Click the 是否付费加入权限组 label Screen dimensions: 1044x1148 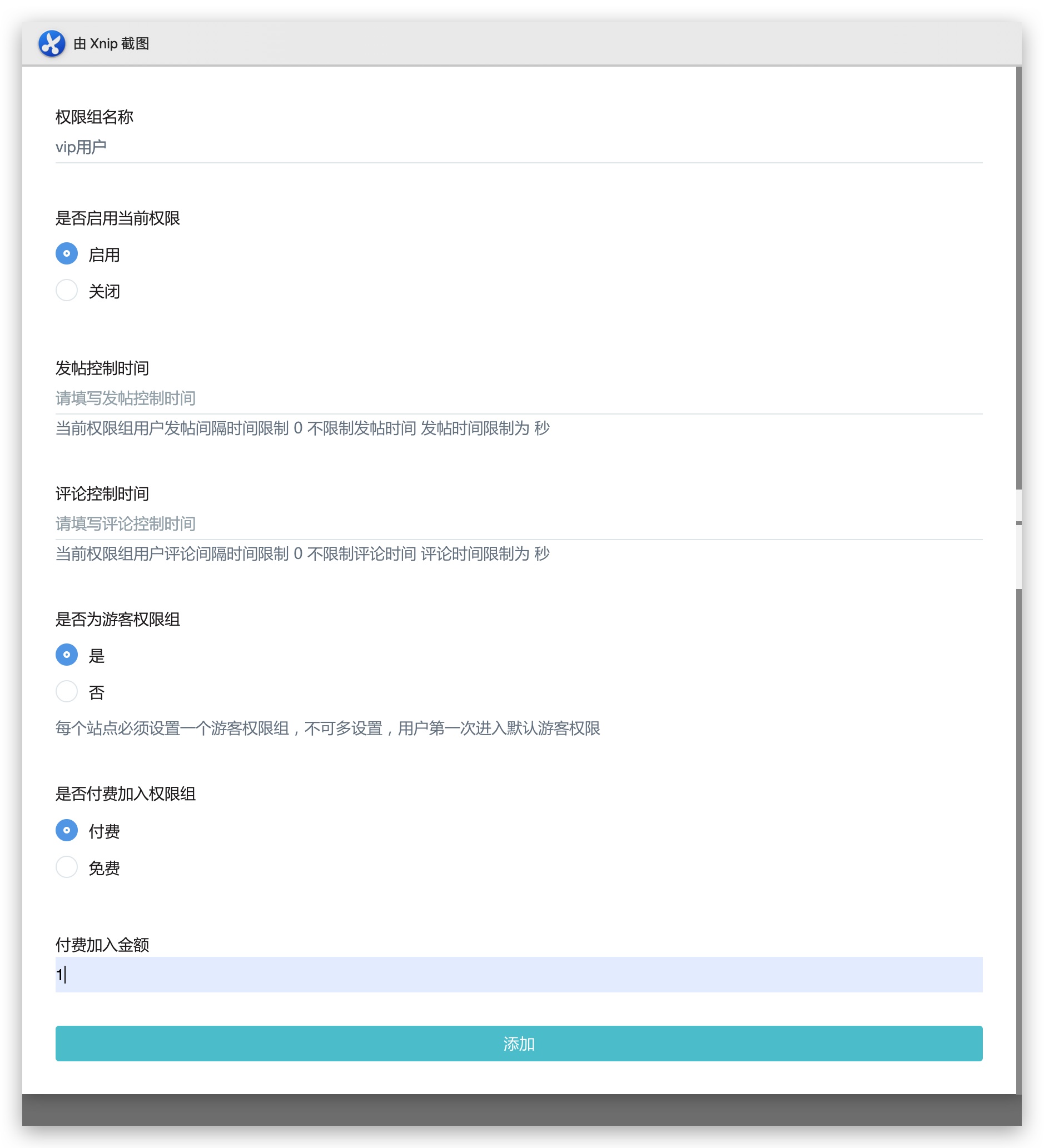[x=125, y=795]
